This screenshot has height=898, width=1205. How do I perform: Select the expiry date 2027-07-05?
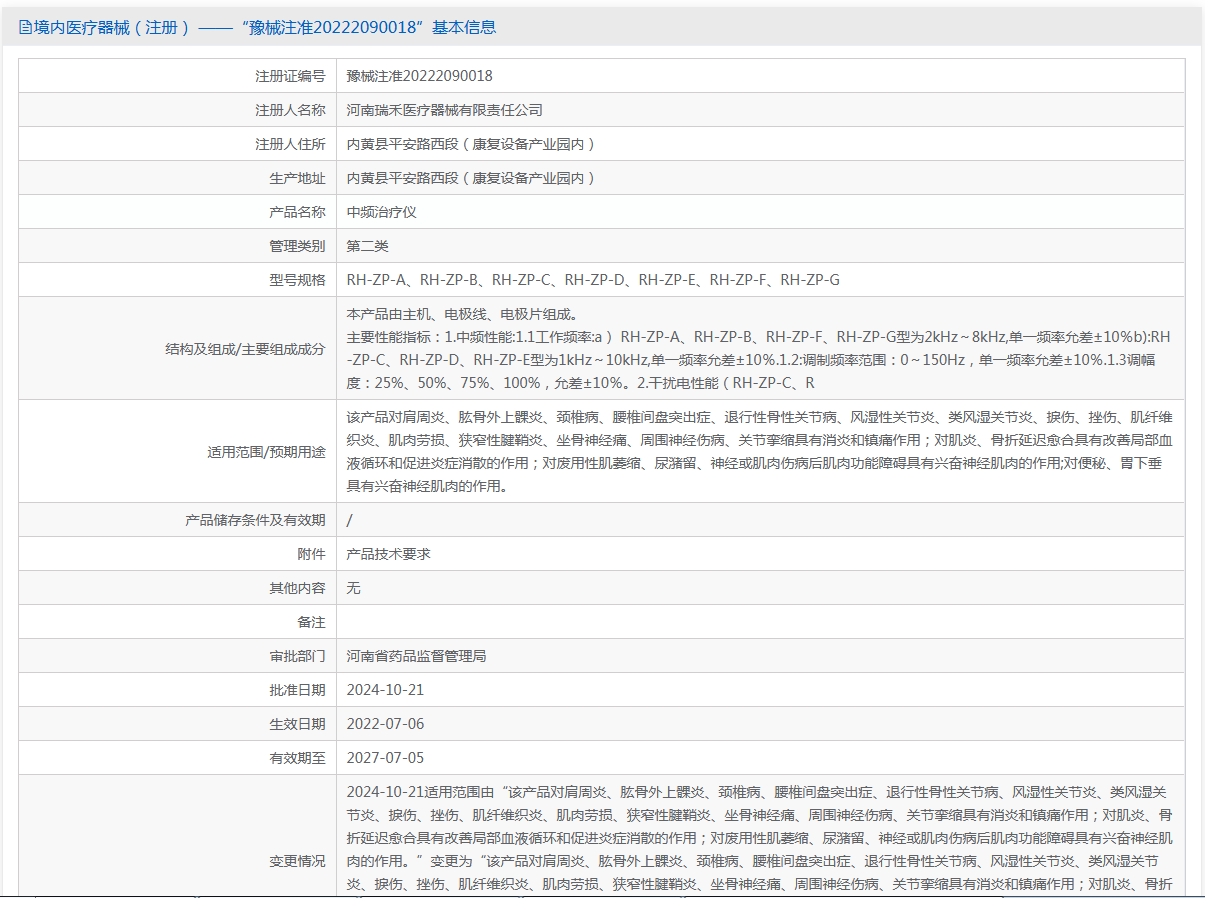tap(385, 758)
